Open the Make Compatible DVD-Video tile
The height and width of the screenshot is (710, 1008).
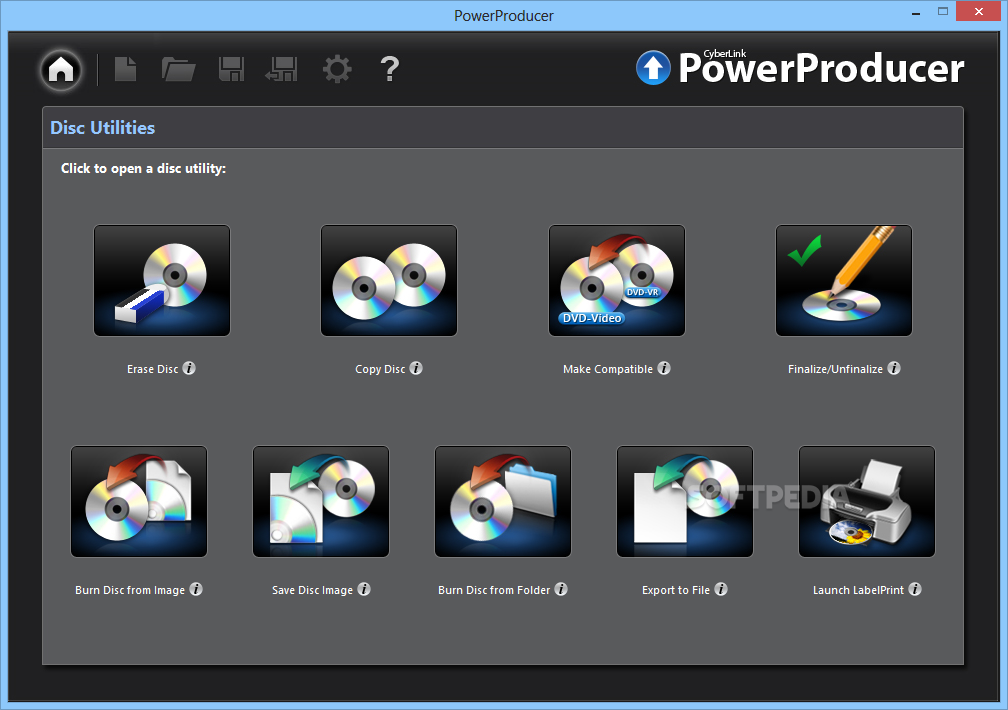(x=616, y=280)
